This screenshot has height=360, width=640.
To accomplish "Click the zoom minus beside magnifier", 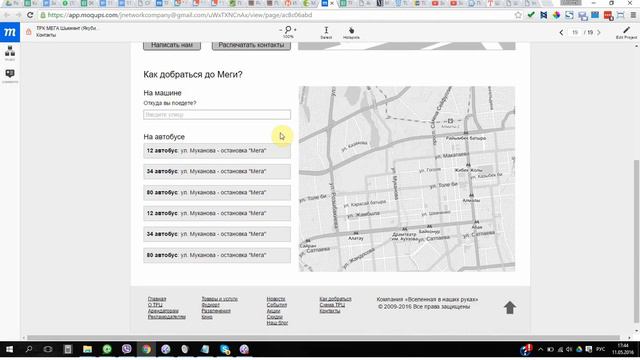I will pyautogui.click(x=280, y=30).
